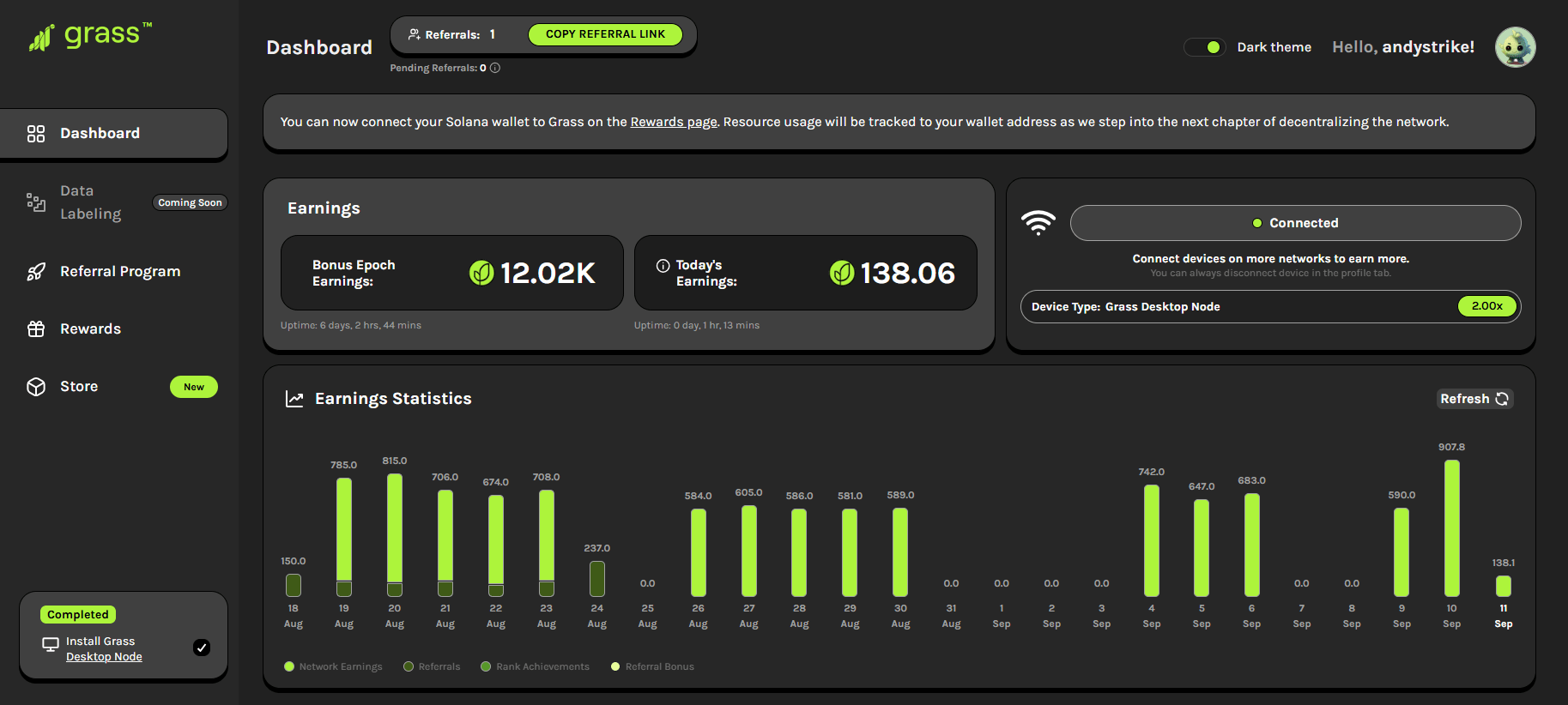Follow the Rewards page link
Viewport: 1568px width, 705px height.
pos(674,122)
